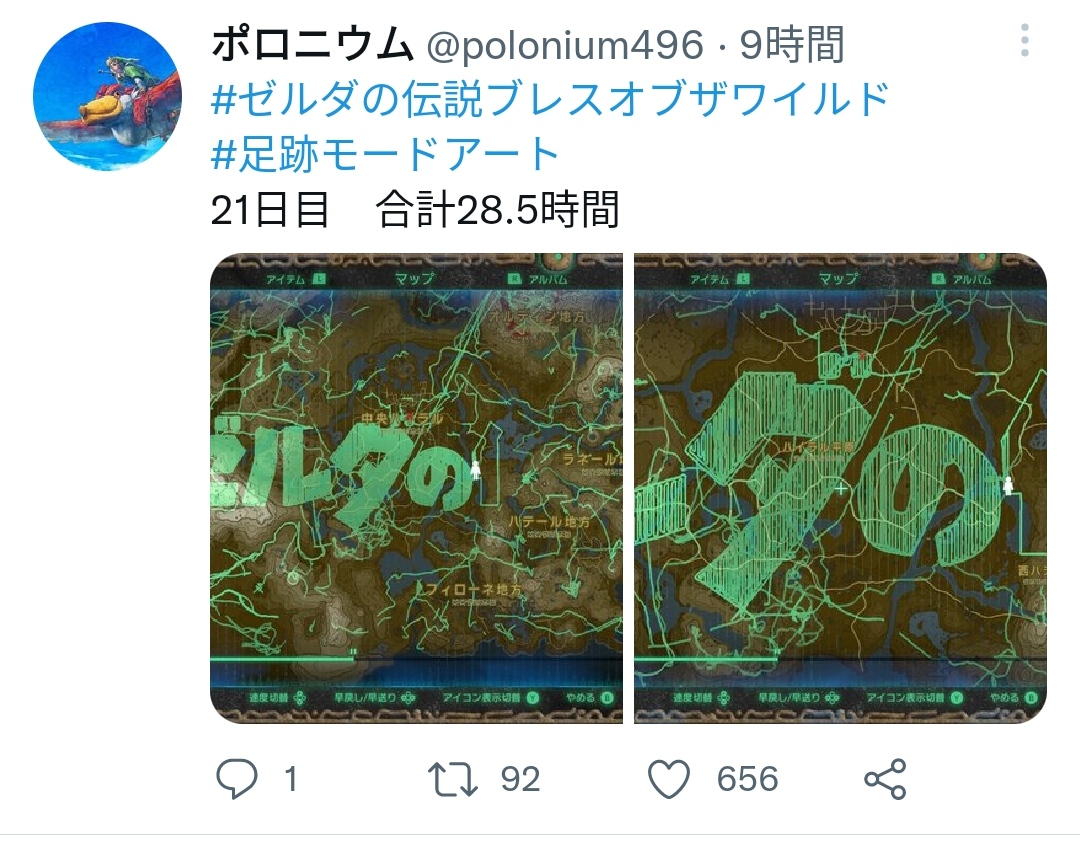1080x850 pixels.
Task: Click the tweet text 21日目 合計28.5時間
Action: 415,209
